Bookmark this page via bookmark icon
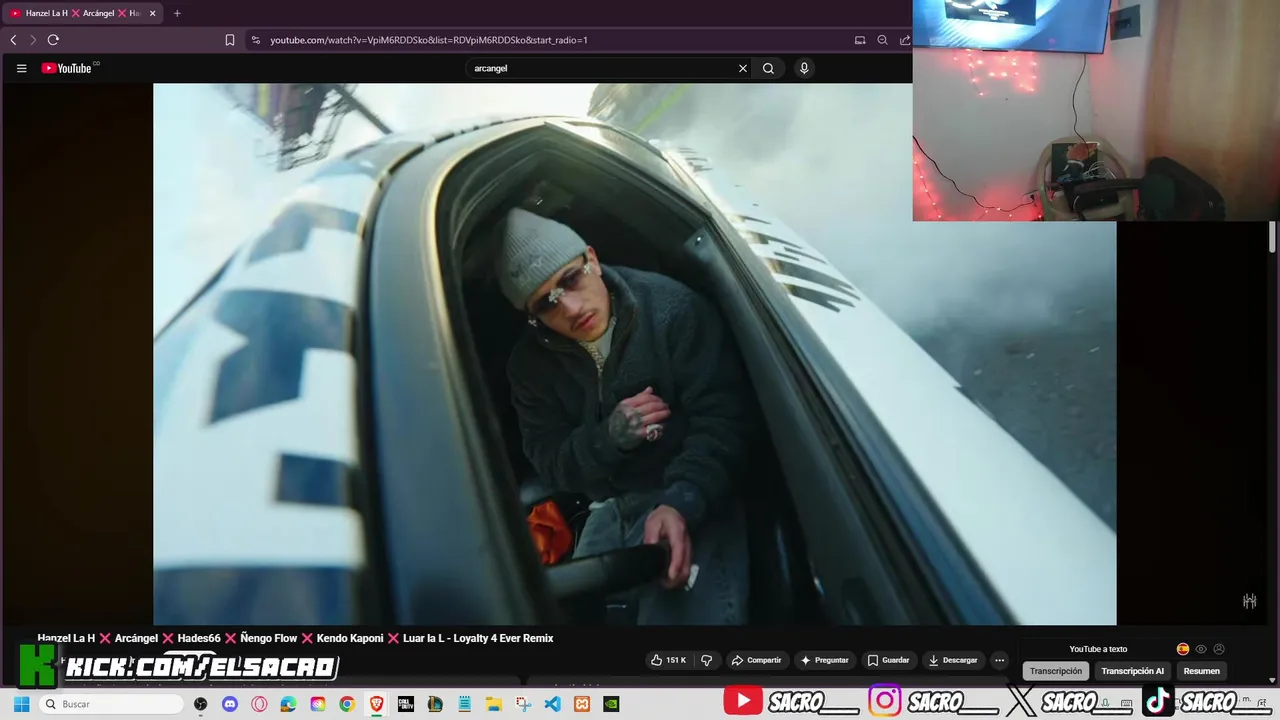Screen dimensions: 1280x720 click(x=230, y=40)
